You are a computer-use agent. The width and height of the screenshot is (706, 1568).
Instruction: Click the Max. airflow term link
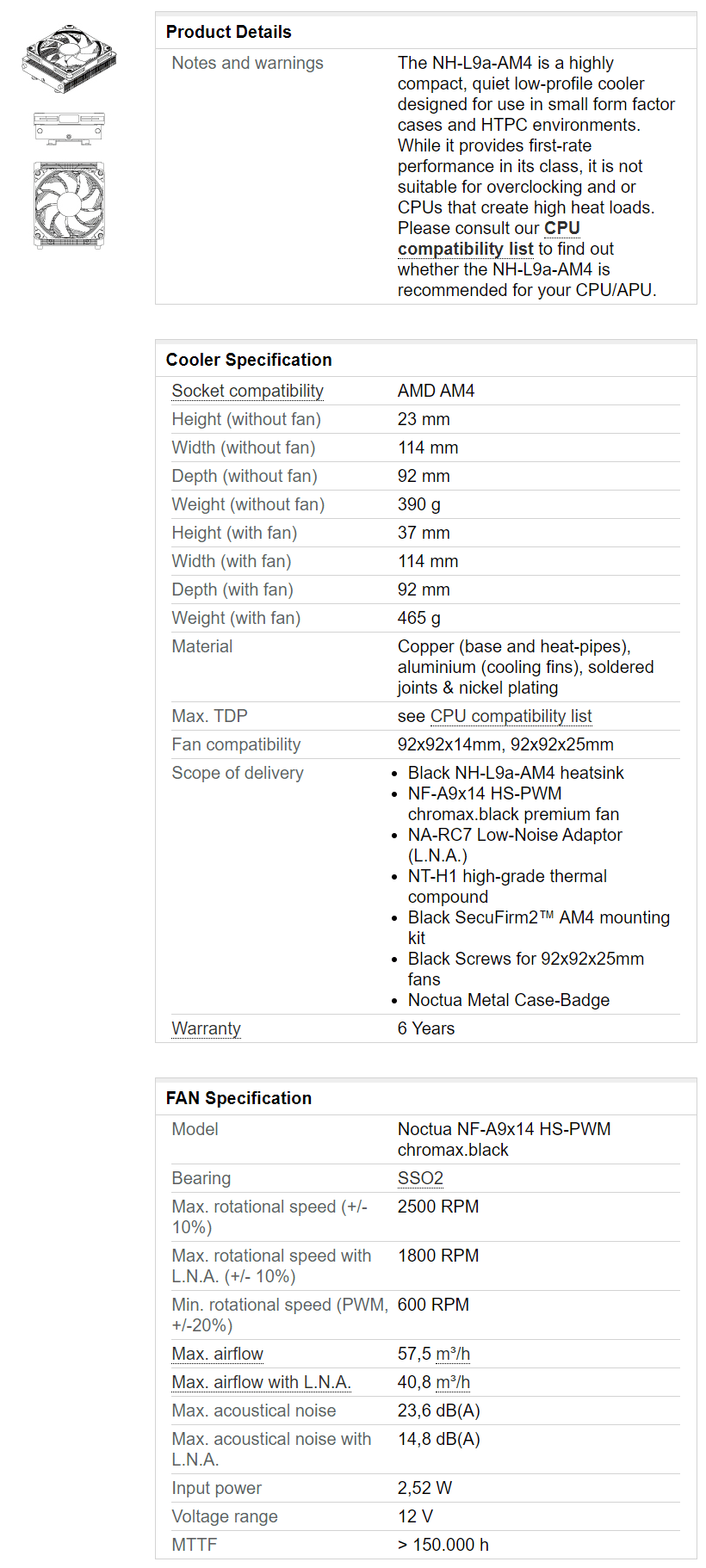[217, 1354]
